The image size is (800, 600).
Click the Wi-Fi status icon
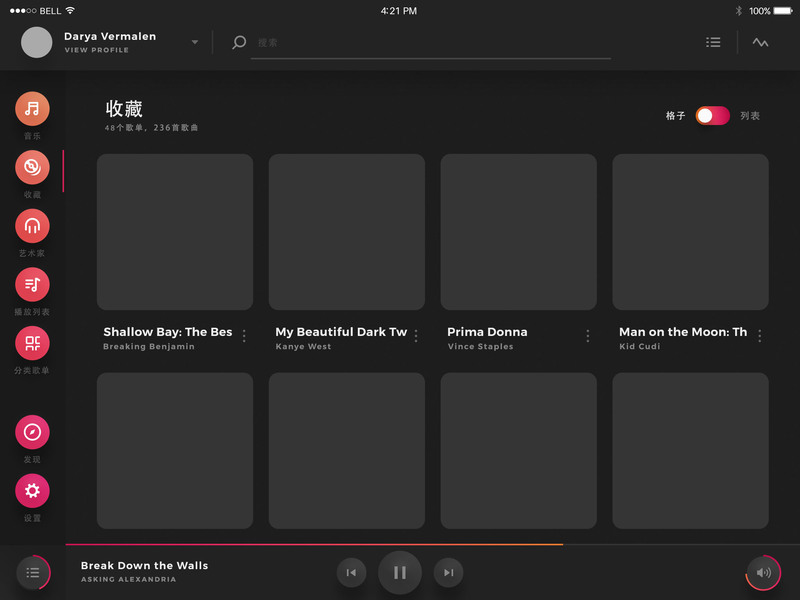pyautogui.click(x=70, y=10)
